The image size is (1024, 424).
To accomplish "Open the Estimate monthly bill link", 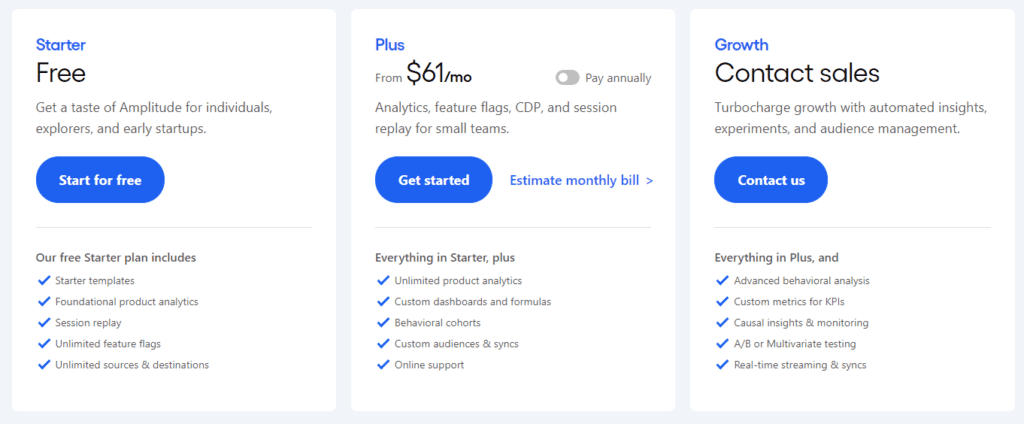I will pyautogui.click(x=581, y=180).
